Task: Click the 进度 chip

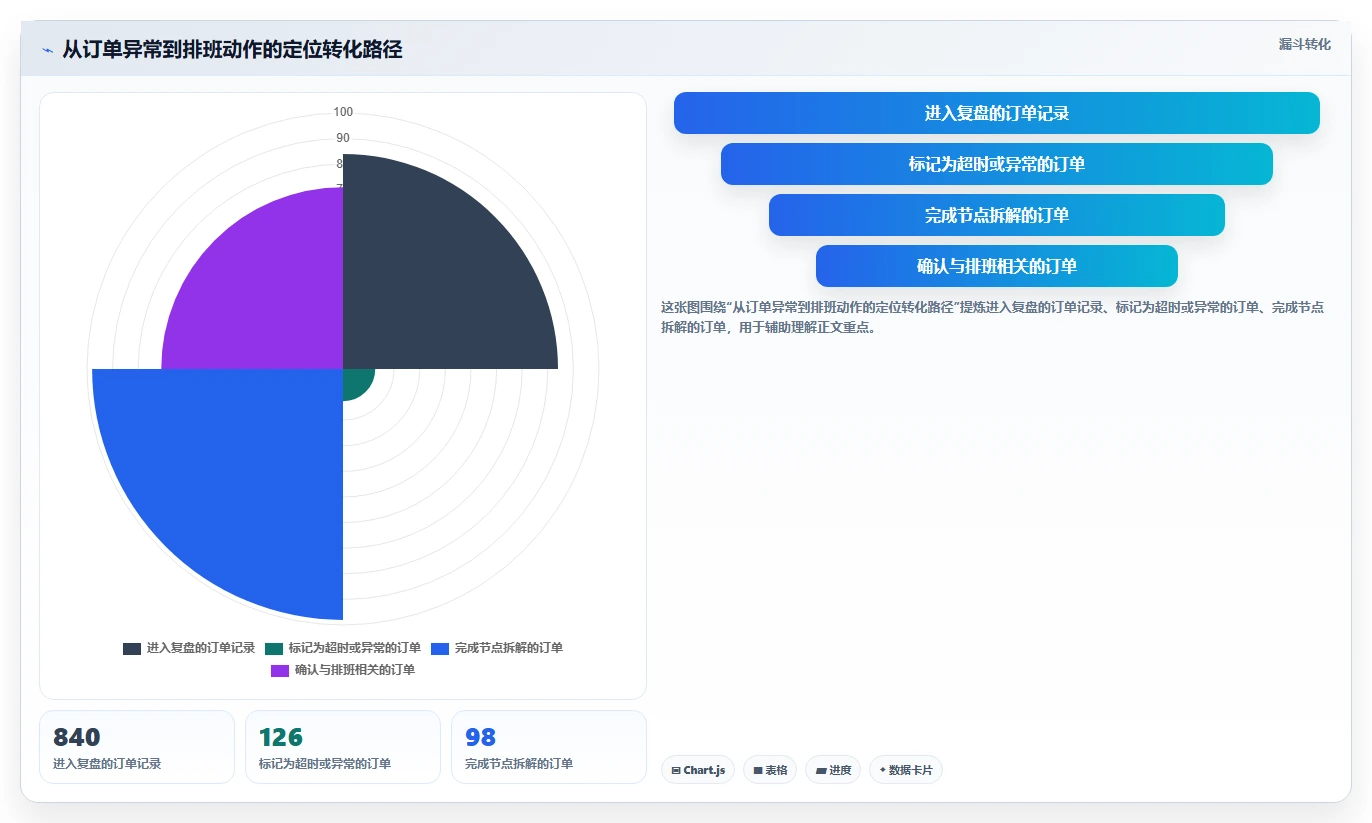Action: pos(833,770)
